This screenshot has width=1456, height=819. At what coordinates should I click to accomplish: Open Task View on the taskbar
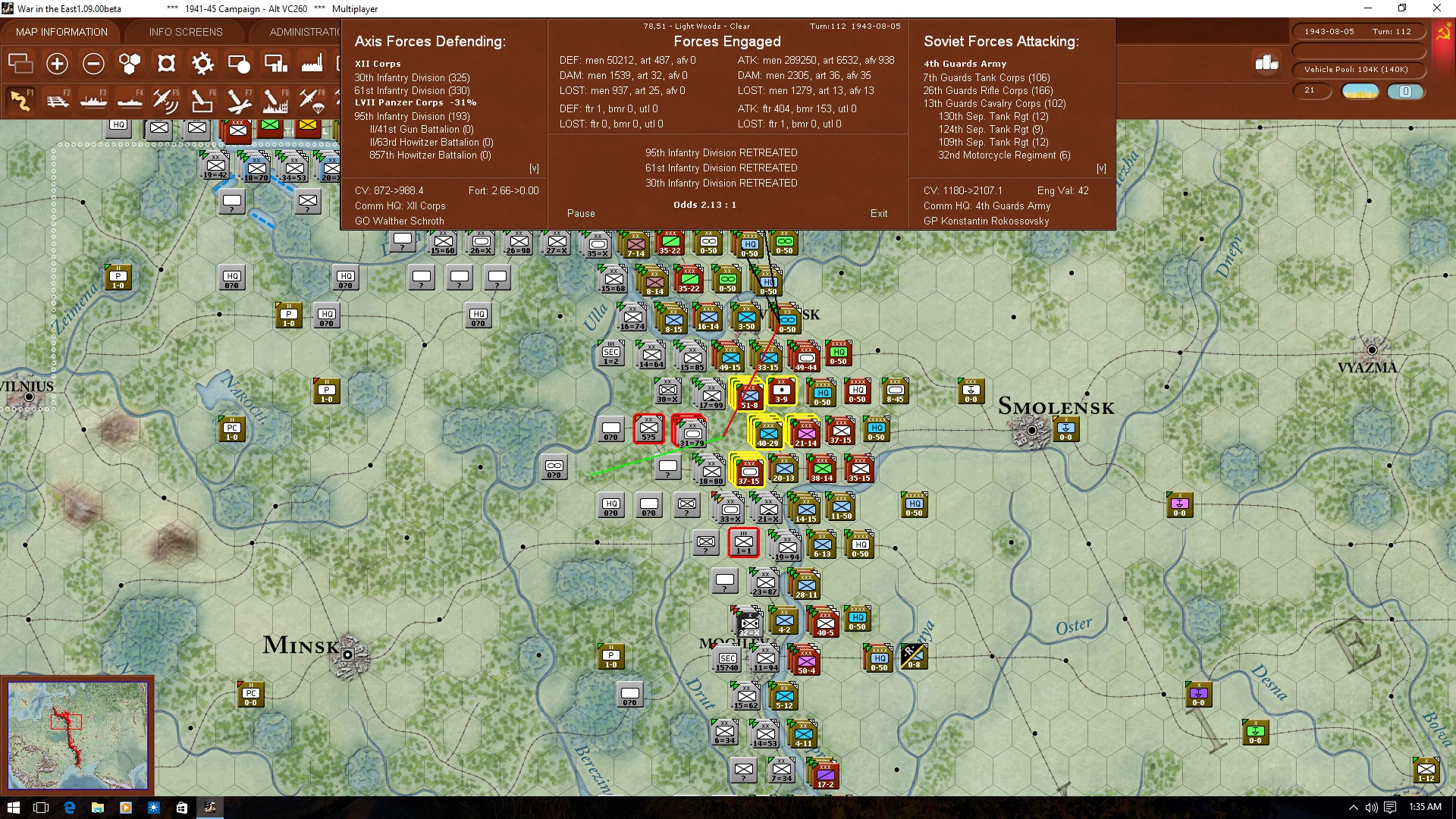tap(41, 808)
